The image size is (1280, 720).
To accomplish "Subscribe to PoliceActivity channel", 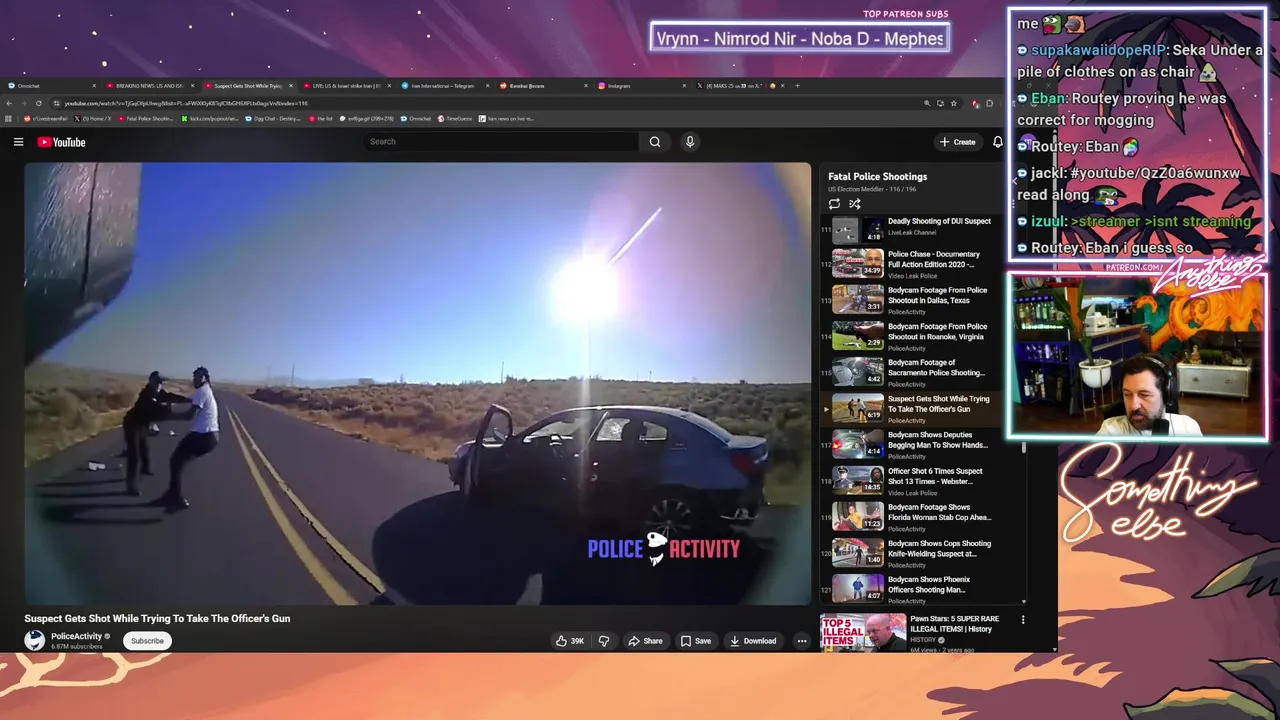I will pos(147,641).
